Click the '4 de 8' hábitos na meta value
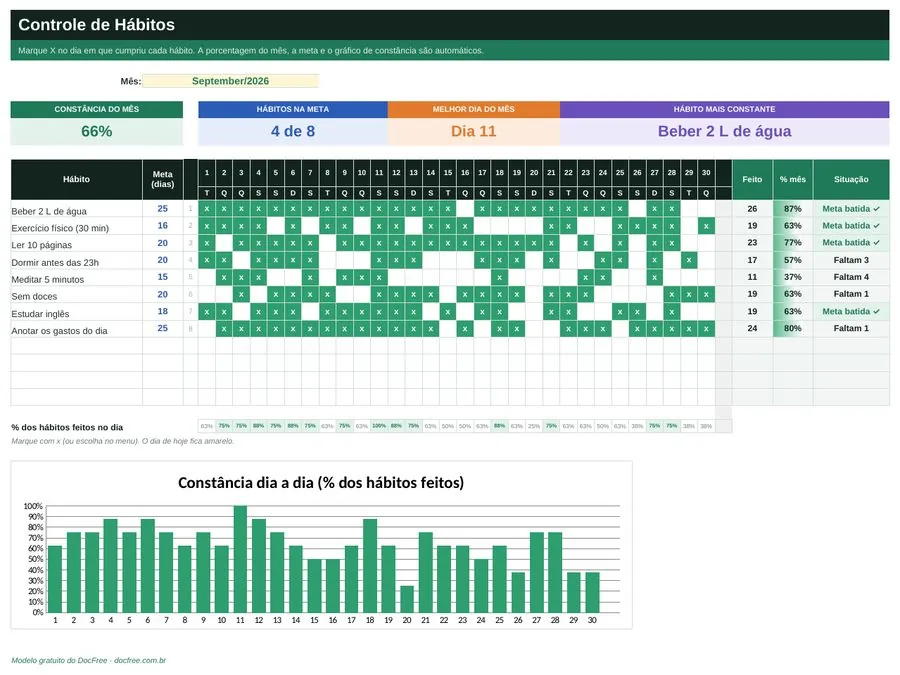The width and height of the screenshot is (900, 675). click(x=293, y=131)
